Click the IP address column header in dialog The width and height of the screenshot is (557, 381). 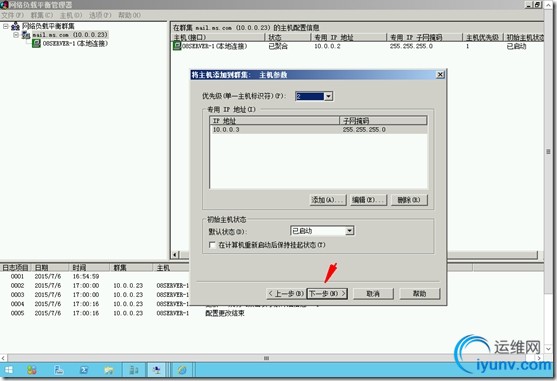(274, 121)
